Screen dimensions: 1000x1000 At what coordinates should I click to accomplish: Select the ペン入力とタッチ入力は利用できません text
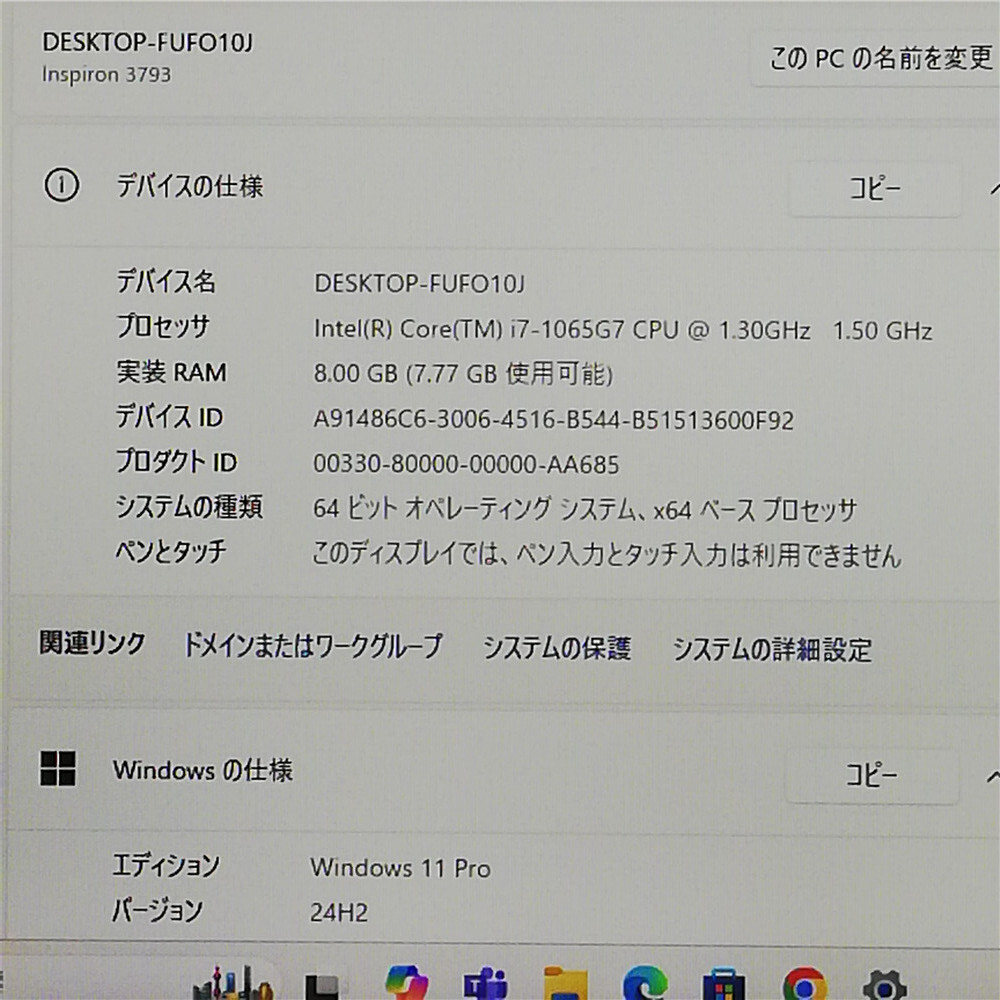pyautogui.click(x=709, y=554)
